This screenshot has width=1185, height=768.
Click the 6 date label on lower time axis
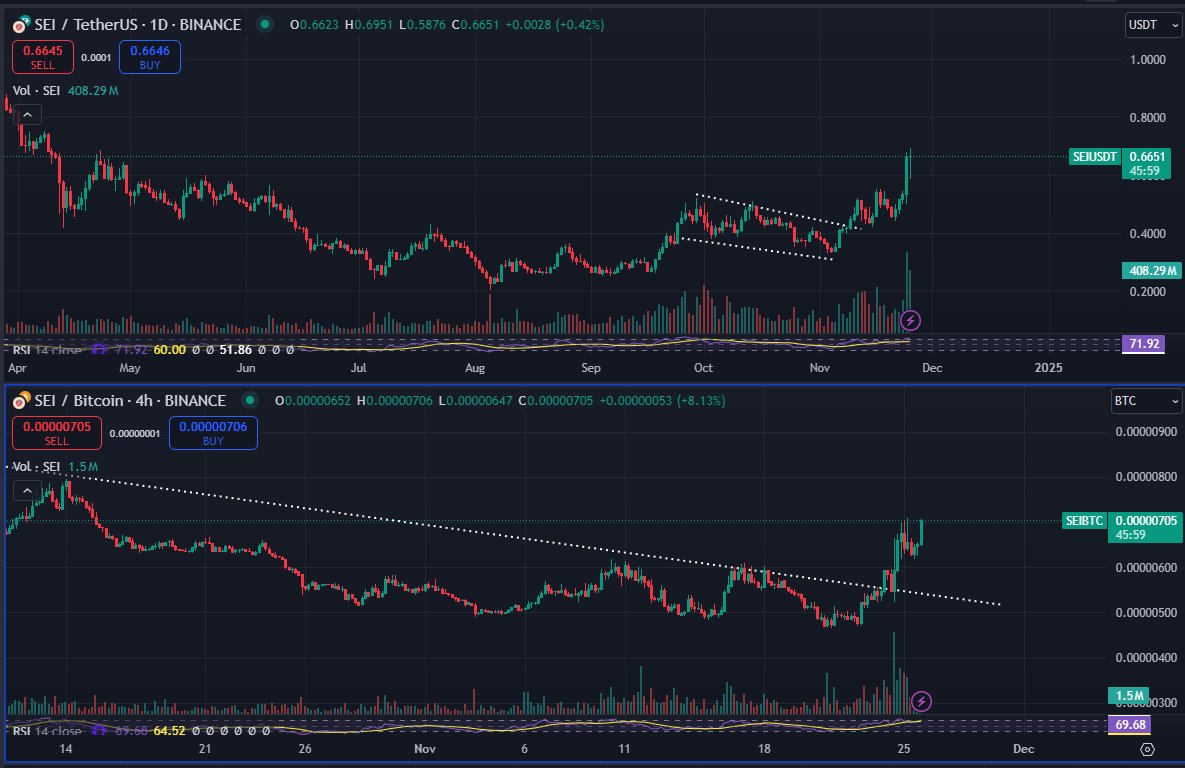tap(524, 749)
